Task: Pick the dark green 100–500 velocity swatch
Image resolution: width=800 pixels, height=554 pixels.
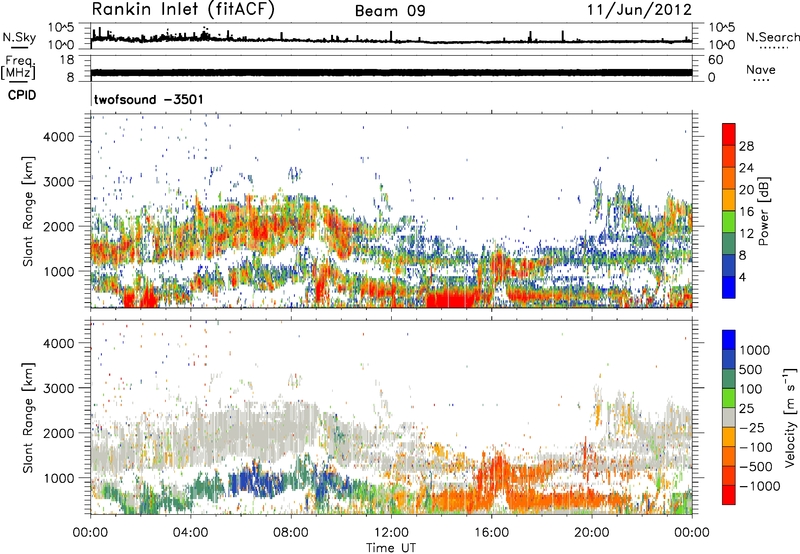Action: 729,379
